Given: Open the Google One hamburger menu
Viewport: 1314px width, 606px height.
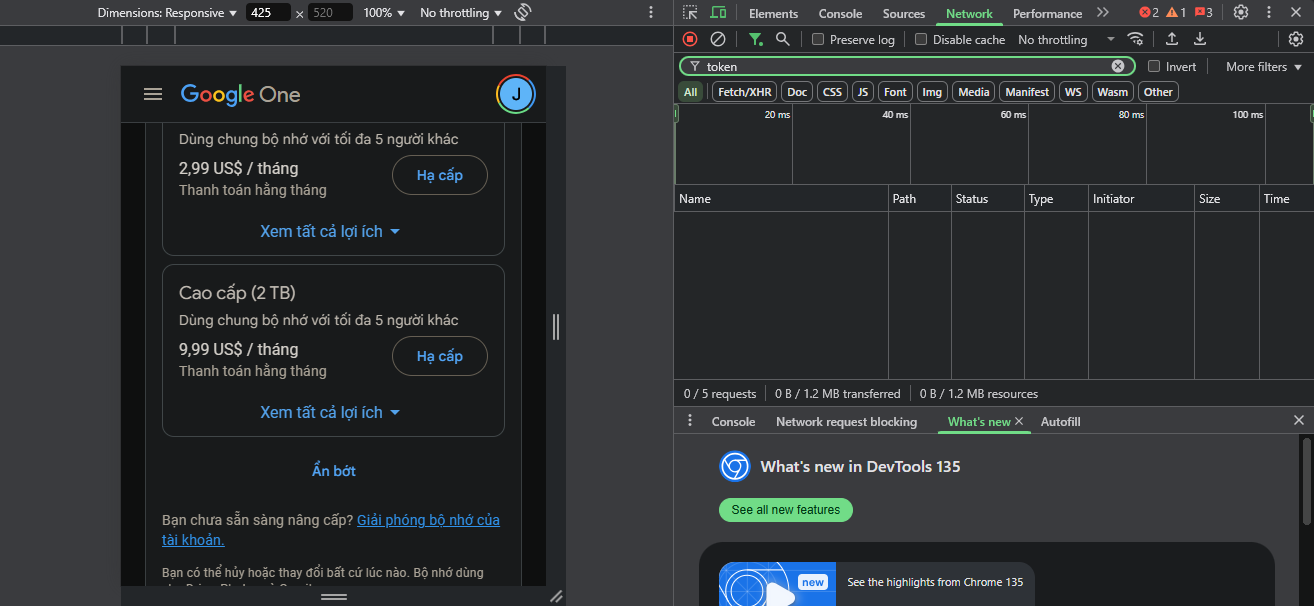Looking at the screenshot, I should (153, 94).
